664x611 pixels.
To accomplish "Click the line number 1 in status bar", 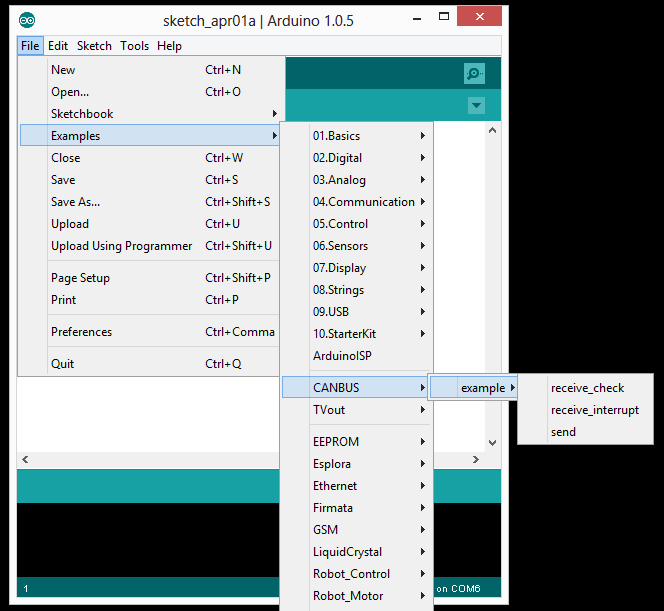I will pos(26,589).
